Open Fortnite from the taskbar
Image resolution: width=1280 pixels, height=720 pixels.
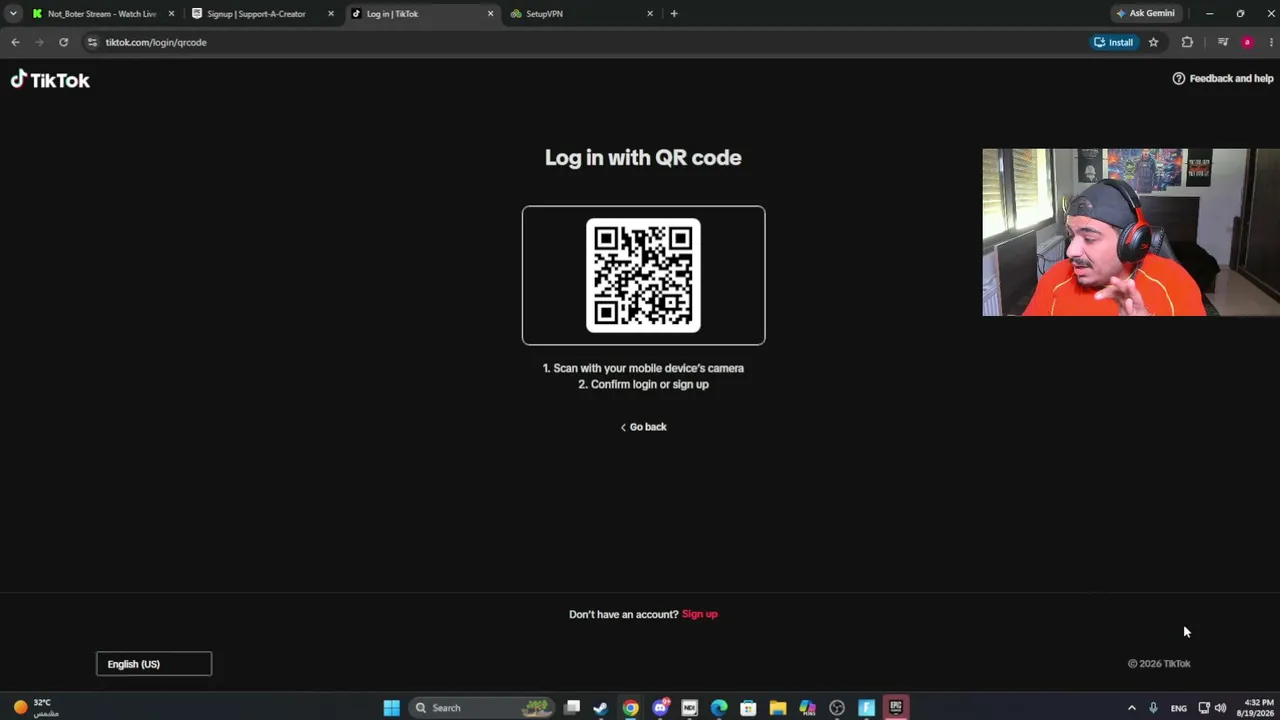(x=866, y=708)
